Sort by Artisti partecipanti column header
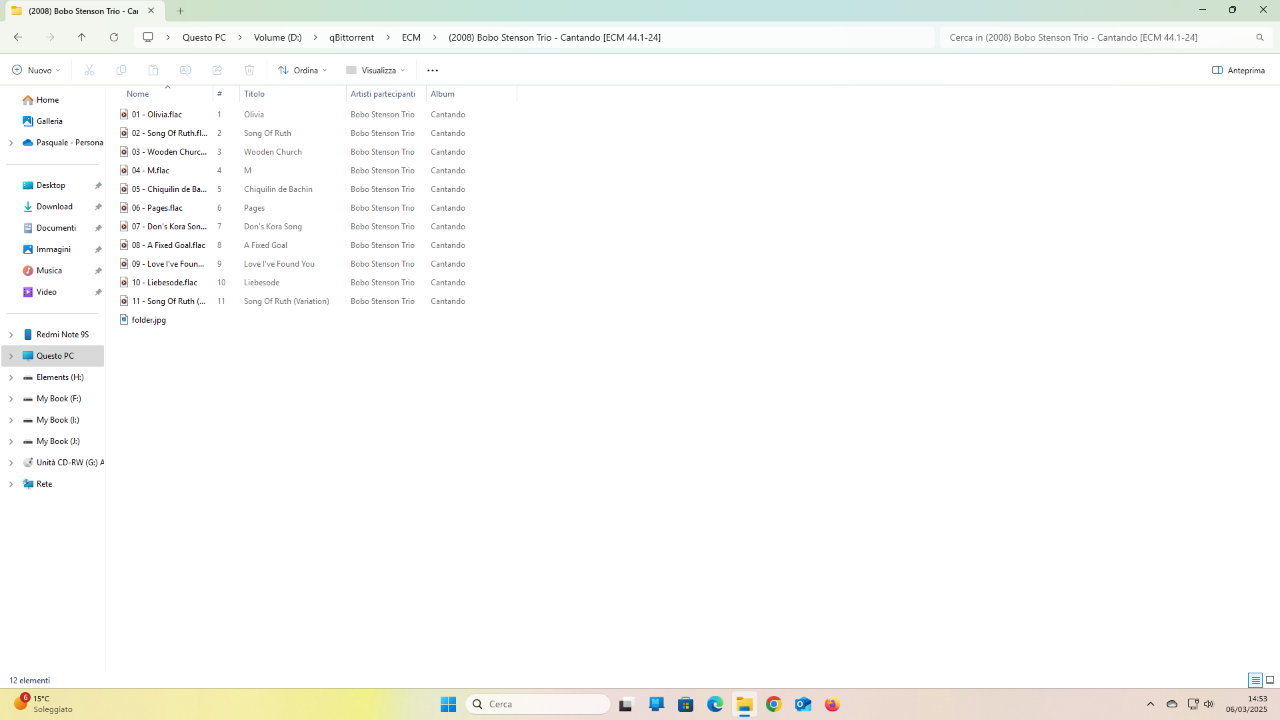The width and height of the screenshot is (1280, 720). coord(386,94)
